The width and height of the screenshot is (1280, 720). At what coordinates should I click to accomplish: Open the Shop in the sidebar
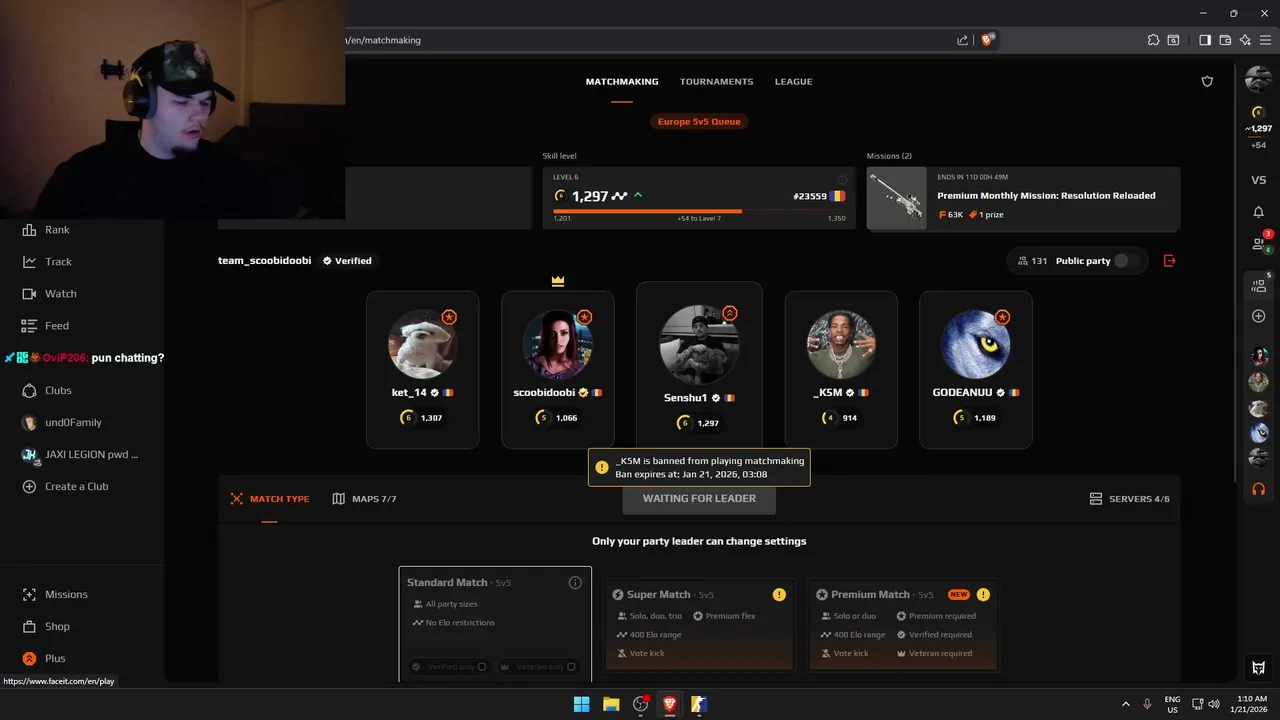pyautogui.click(x=46, y=626)
